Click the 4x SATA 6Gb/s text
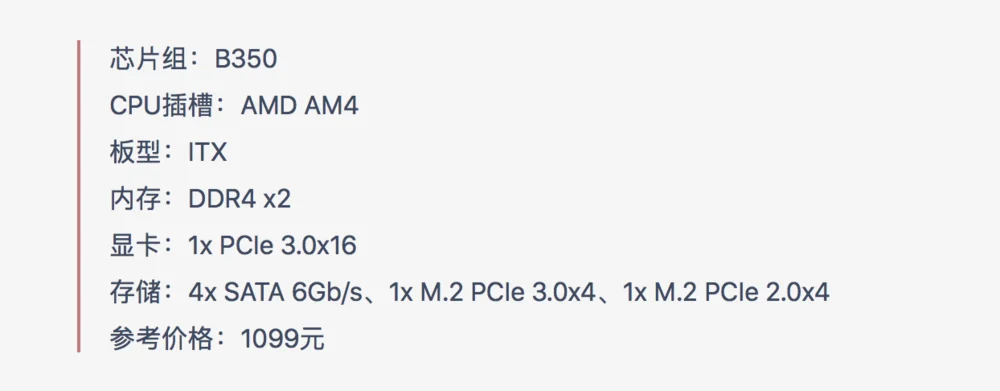The width and height of the screenshot is (1000, 391). click(277, 293)
